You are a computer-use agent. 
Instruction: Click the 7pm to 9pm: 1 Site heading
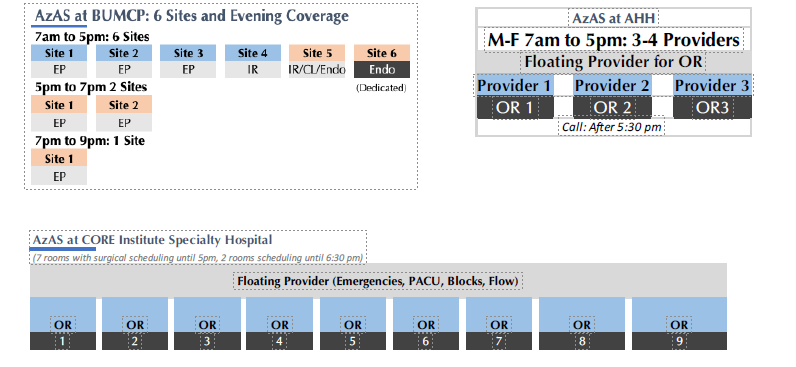(x=90, y=141)
